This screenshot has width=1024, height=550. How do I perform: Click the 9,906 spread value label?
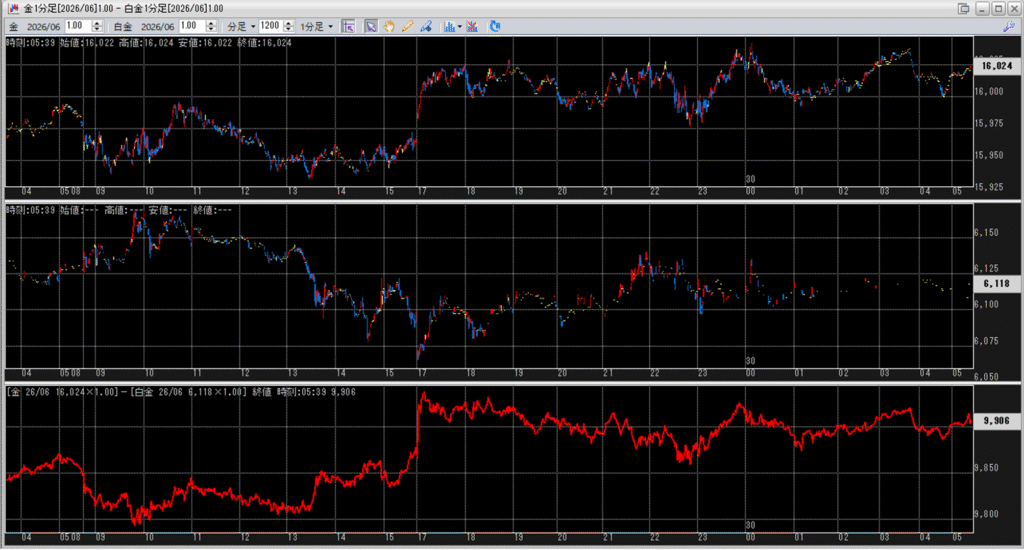pyautogui.click(x=996, y=421)
